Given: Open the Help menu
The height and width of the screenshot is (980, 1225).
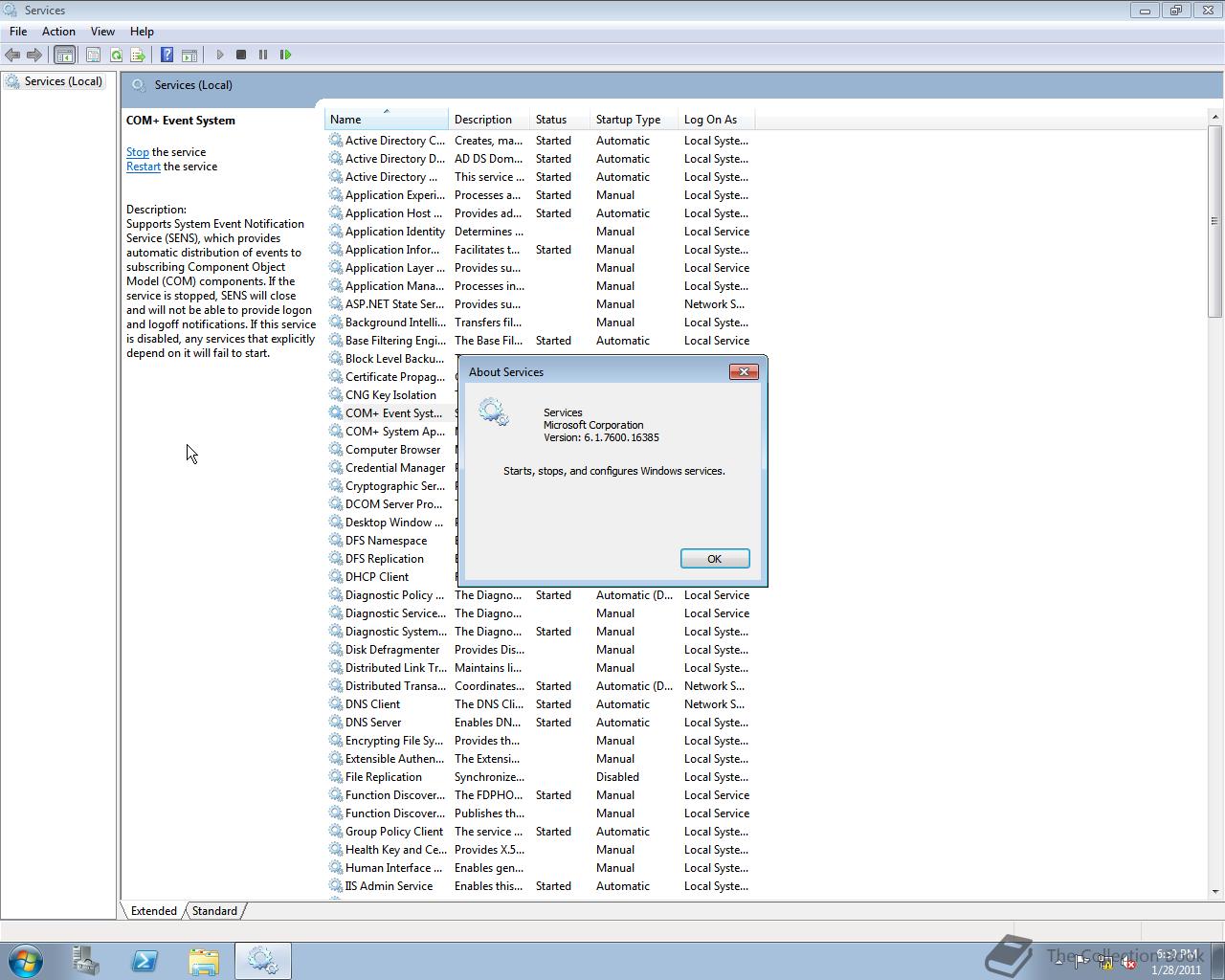Looking at the screenshot, I should pos(142,32).
